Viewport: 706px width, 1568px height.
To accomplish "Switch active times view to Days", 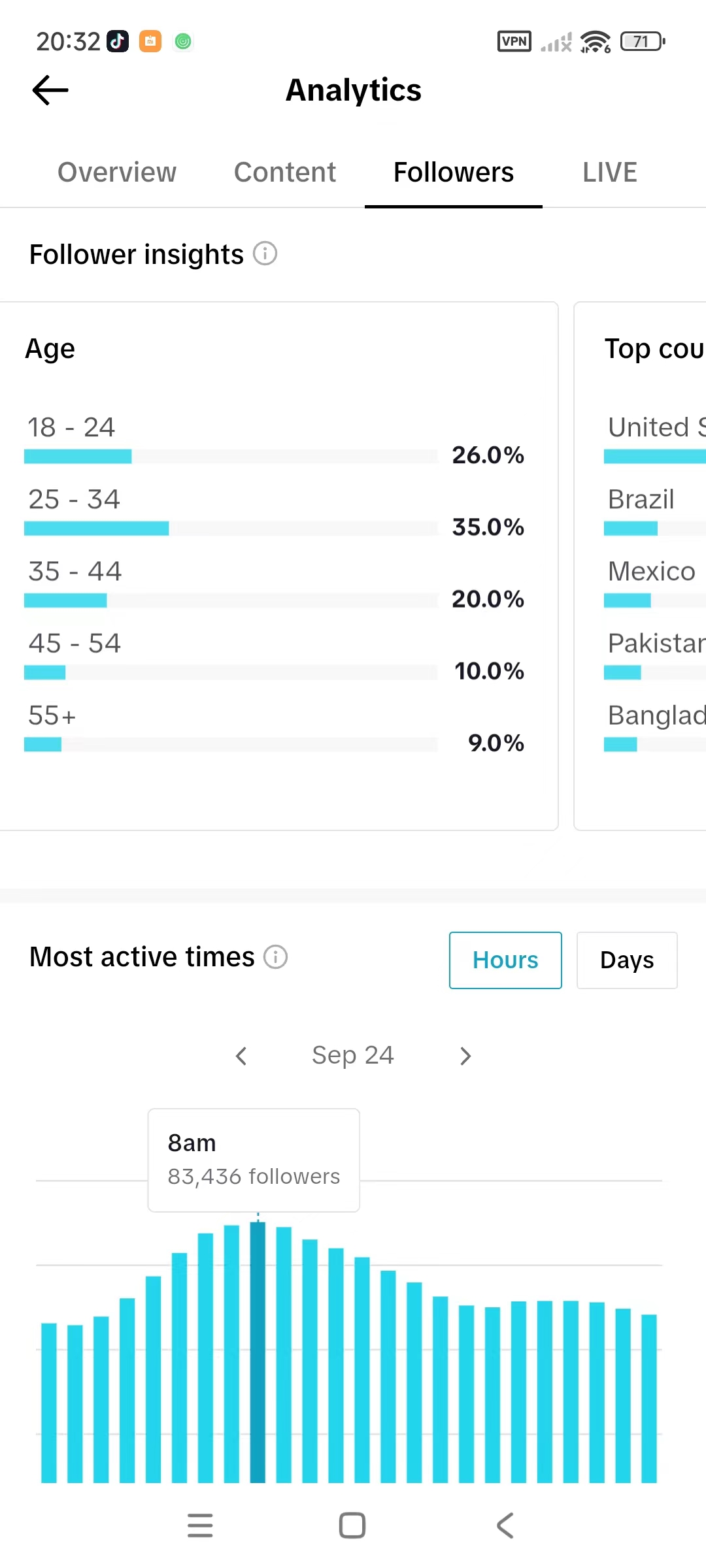I will click(x=626, y=960).
